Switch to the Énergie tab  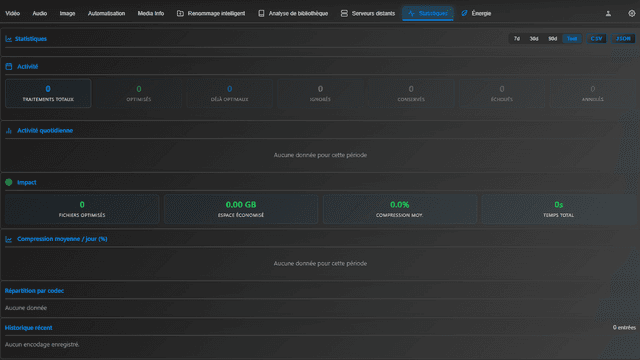pos(476,13)
